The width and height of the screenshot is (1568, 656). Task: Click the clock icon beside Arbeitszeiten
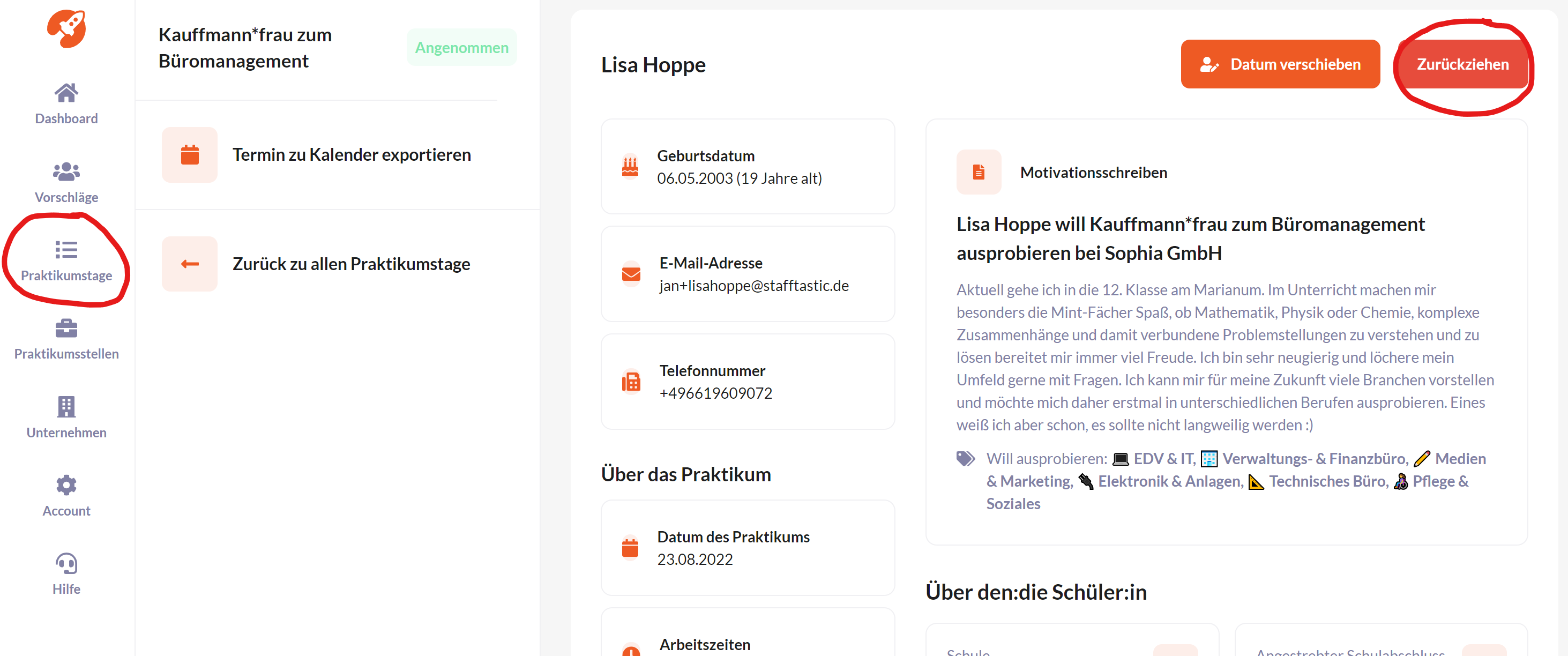(631, 651)
